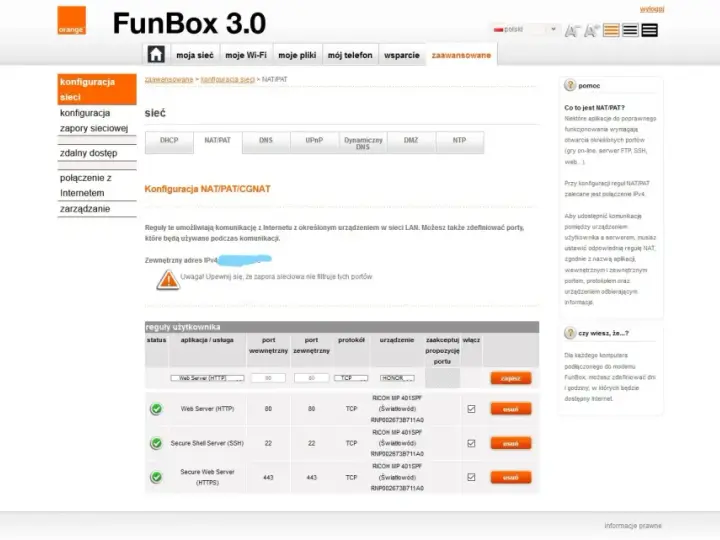This screenshot has width=720, height=540.
Task: Switch to the DHCP tab
Action: [169, 142]
